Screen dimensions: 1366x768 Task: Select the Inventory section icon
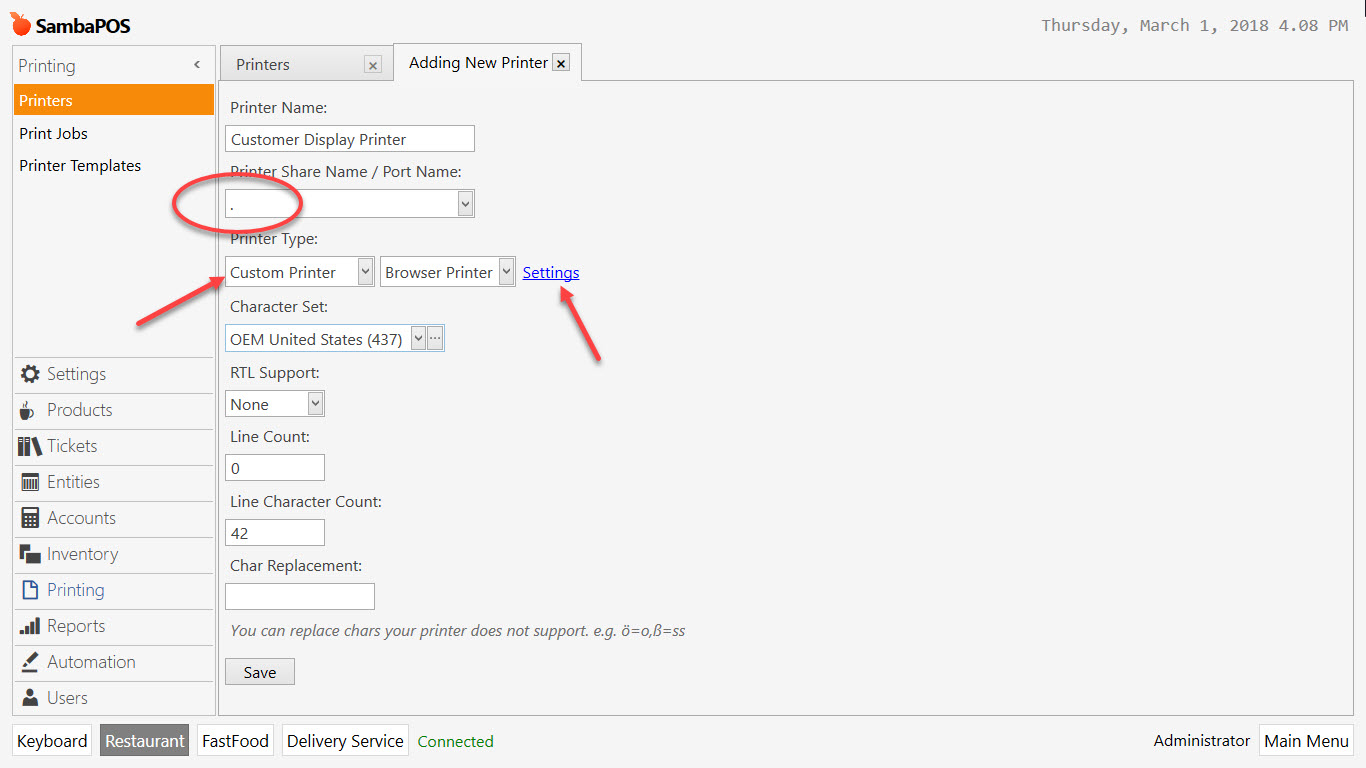(x=82, y=554)
